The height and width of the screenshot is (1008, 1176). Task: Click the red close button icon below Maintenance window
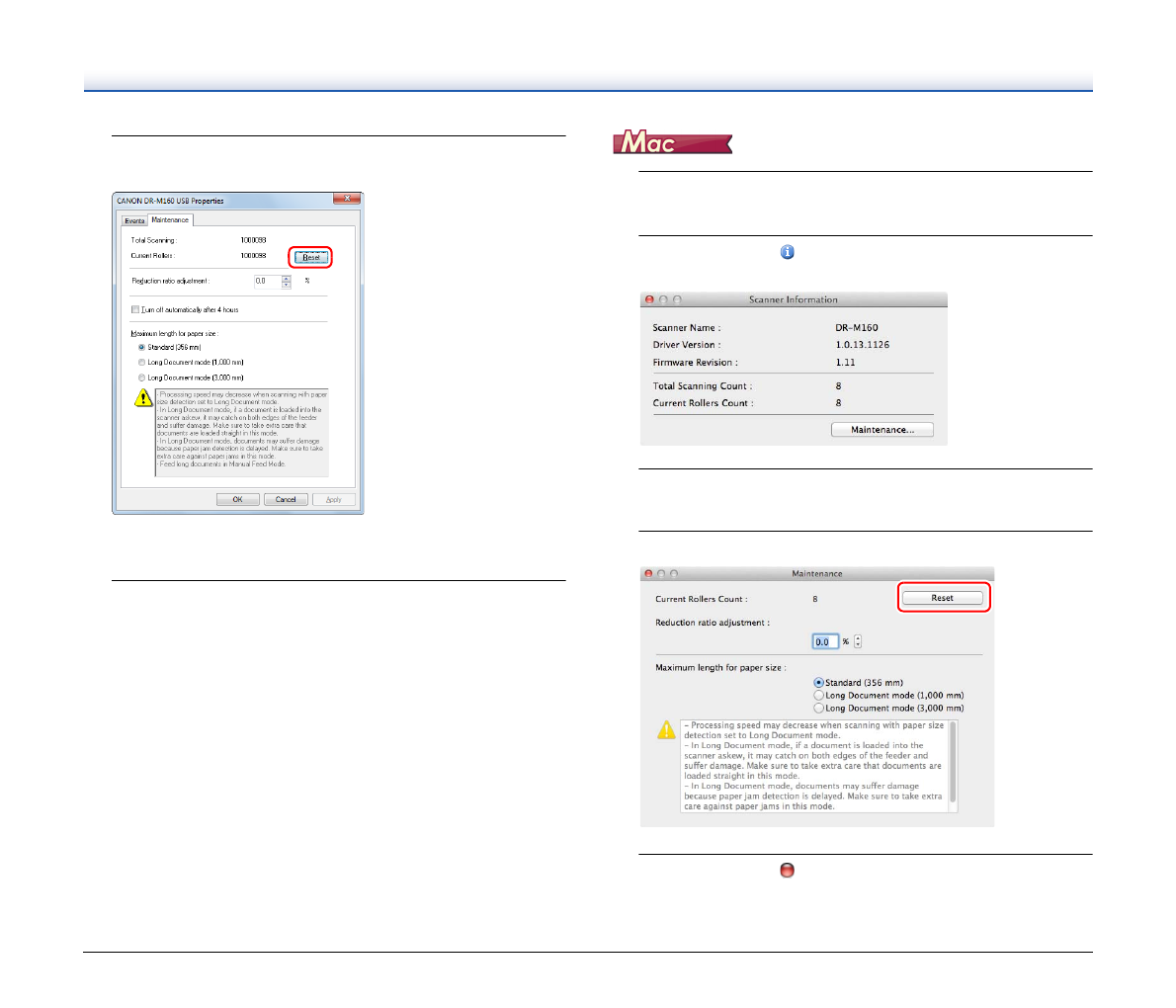787,871
